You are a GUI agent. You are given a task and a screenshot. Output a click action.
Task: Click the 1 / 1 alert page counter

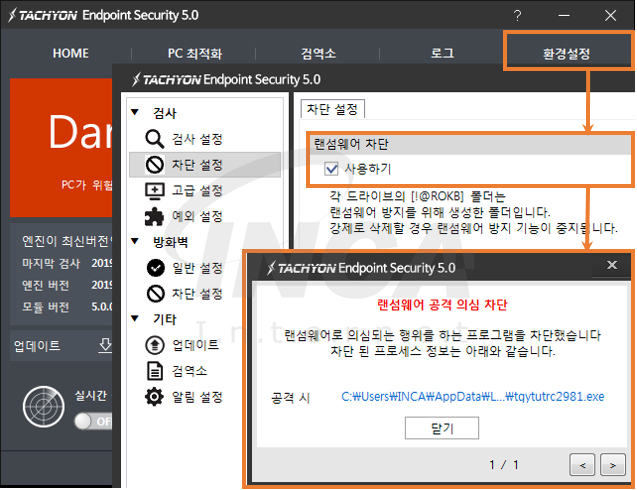(504, 464)
